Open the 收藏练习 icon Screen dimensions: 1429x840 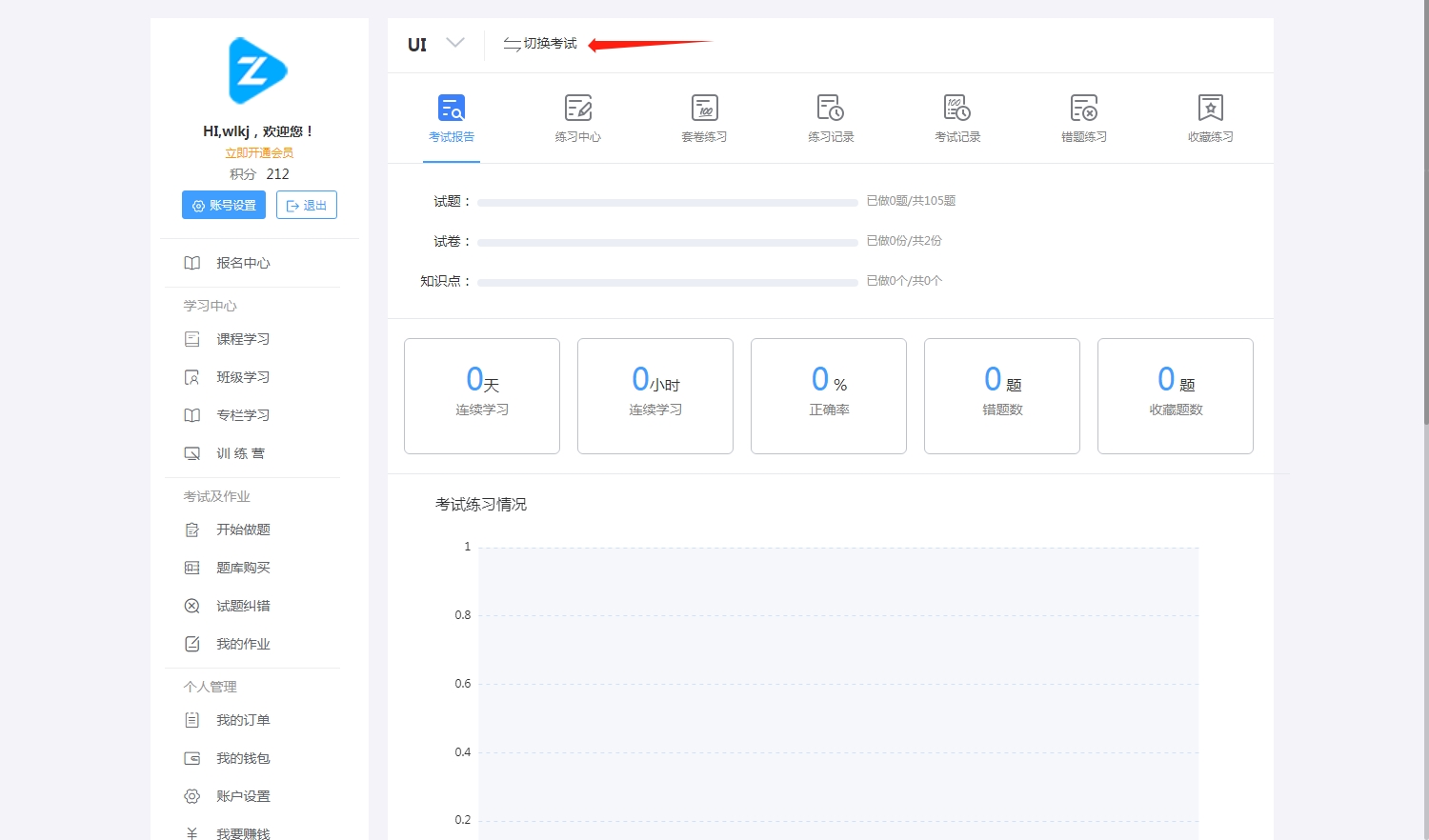1211,108
